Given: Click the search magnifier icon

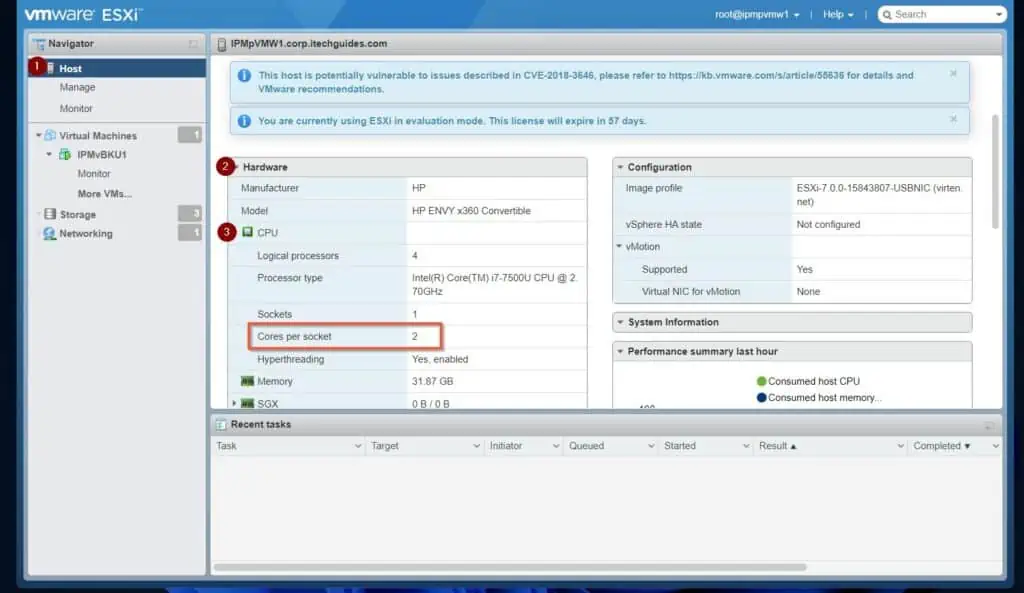Looking at the screenshot, I should coord(887,13).
